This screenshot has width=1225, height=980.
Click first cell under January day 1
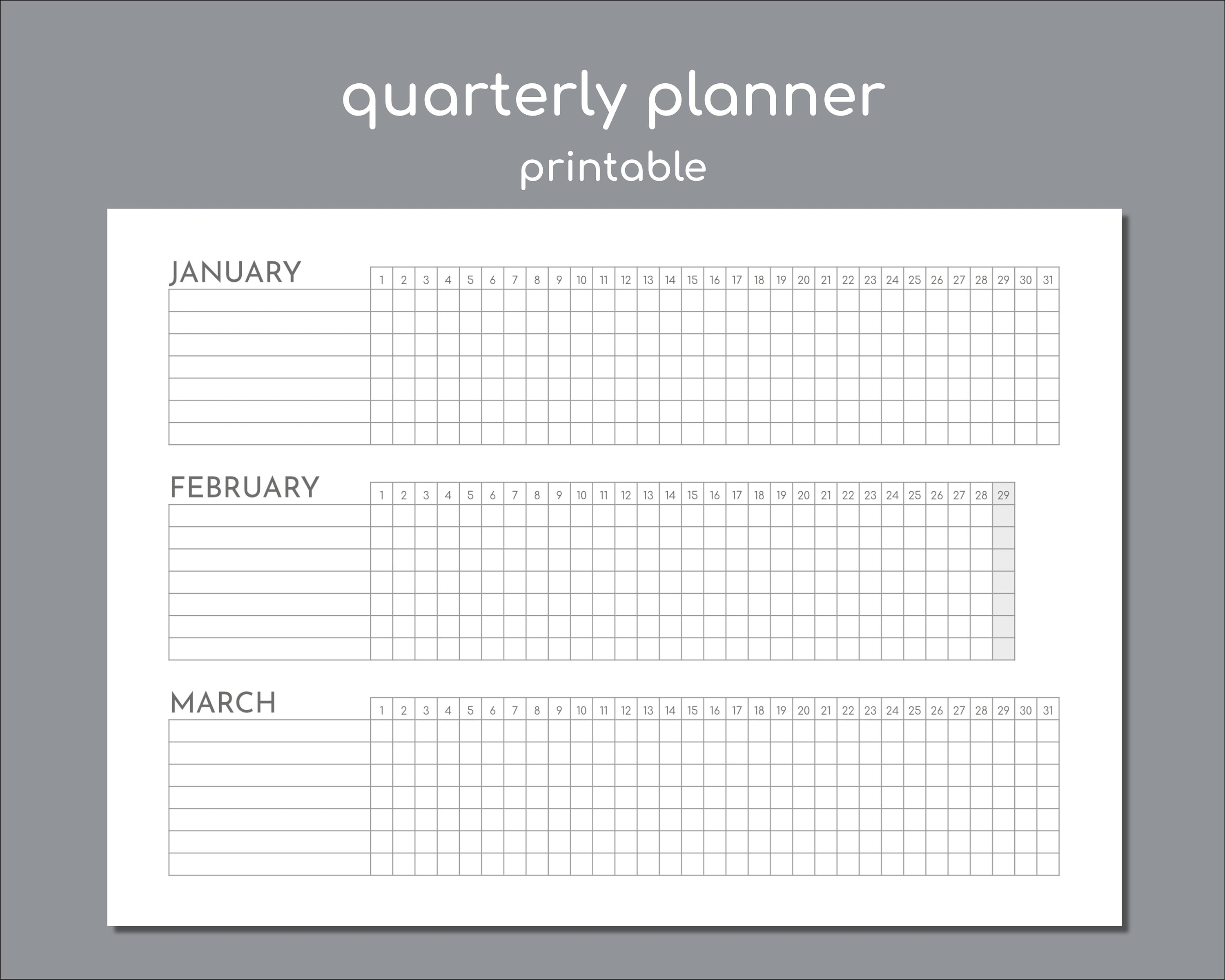point(382,301)
